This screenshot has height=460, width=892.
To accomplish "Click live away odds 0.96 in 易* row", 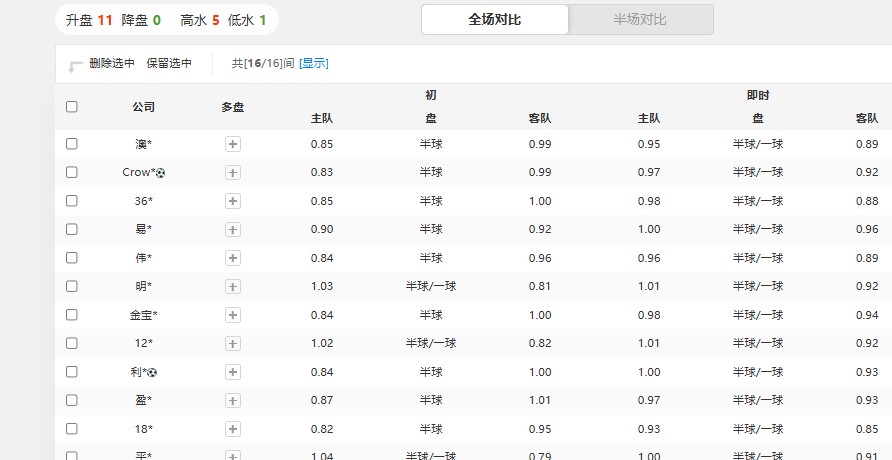I will [x=867, y=229].
